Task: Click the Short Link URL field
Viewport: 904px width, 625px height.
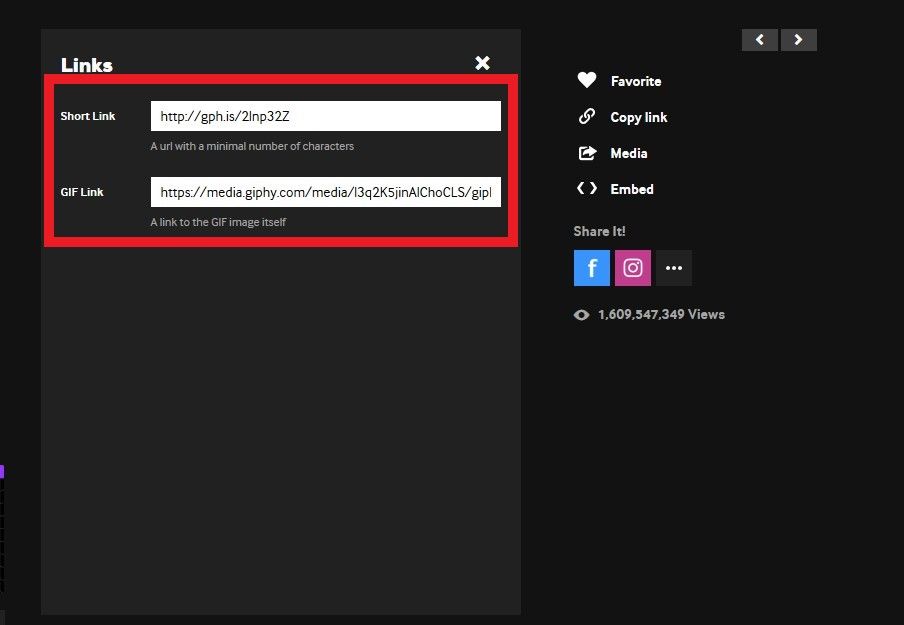Action: (325, 116)
